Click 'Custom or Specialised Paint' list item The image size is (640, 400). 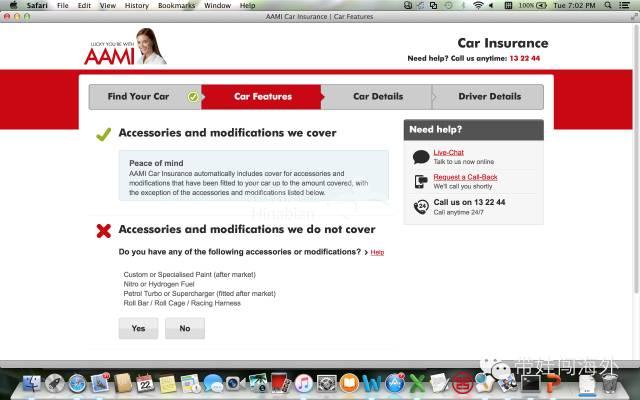tap(189, 275)
